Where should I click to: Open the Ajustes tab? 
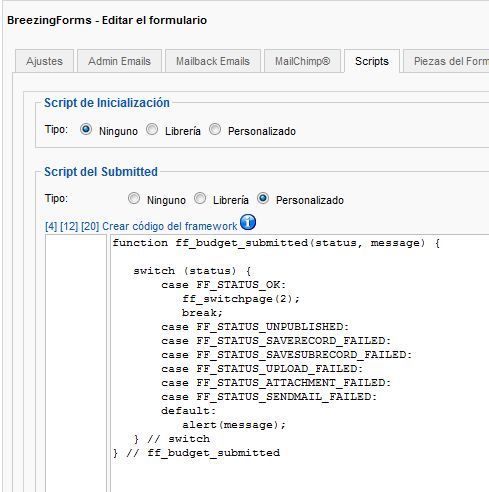pos(44,61)
